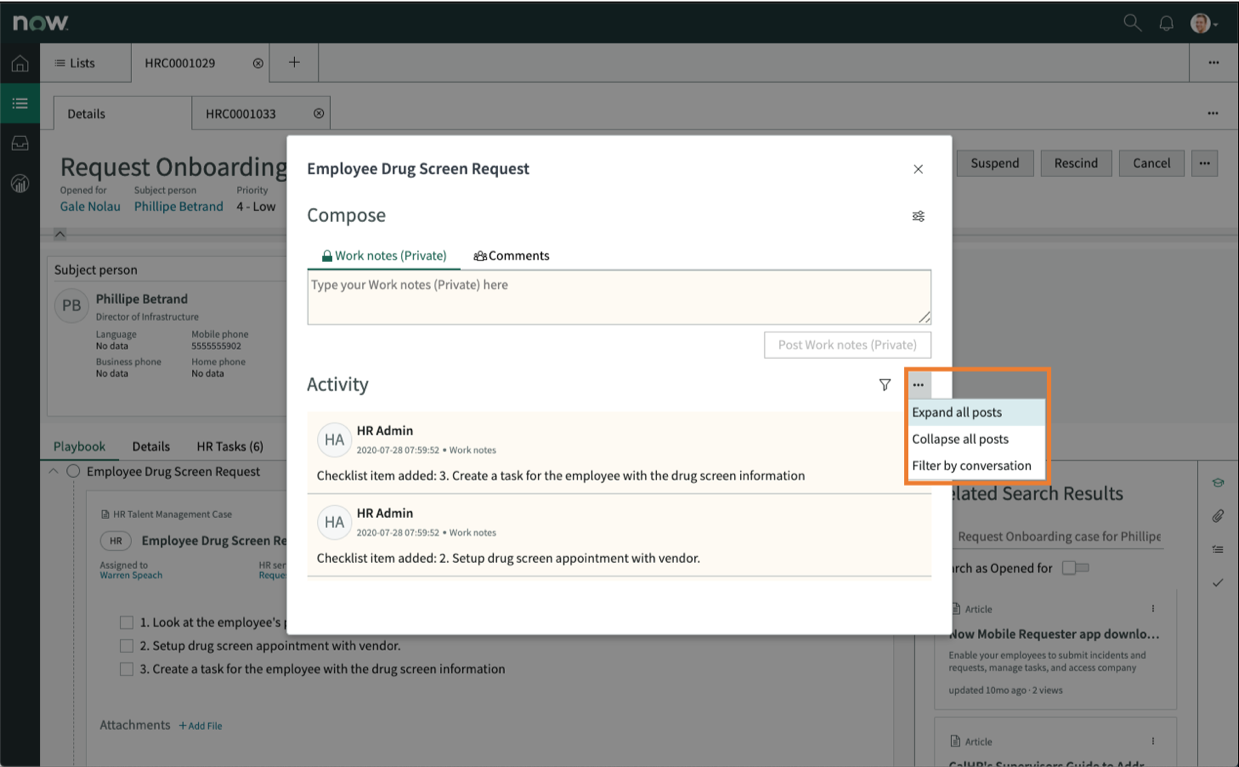The width and height of the screenshot is (1239, 767).
Task: Select 'Collapse all posts' menu option
Action: tap(976, 439)
